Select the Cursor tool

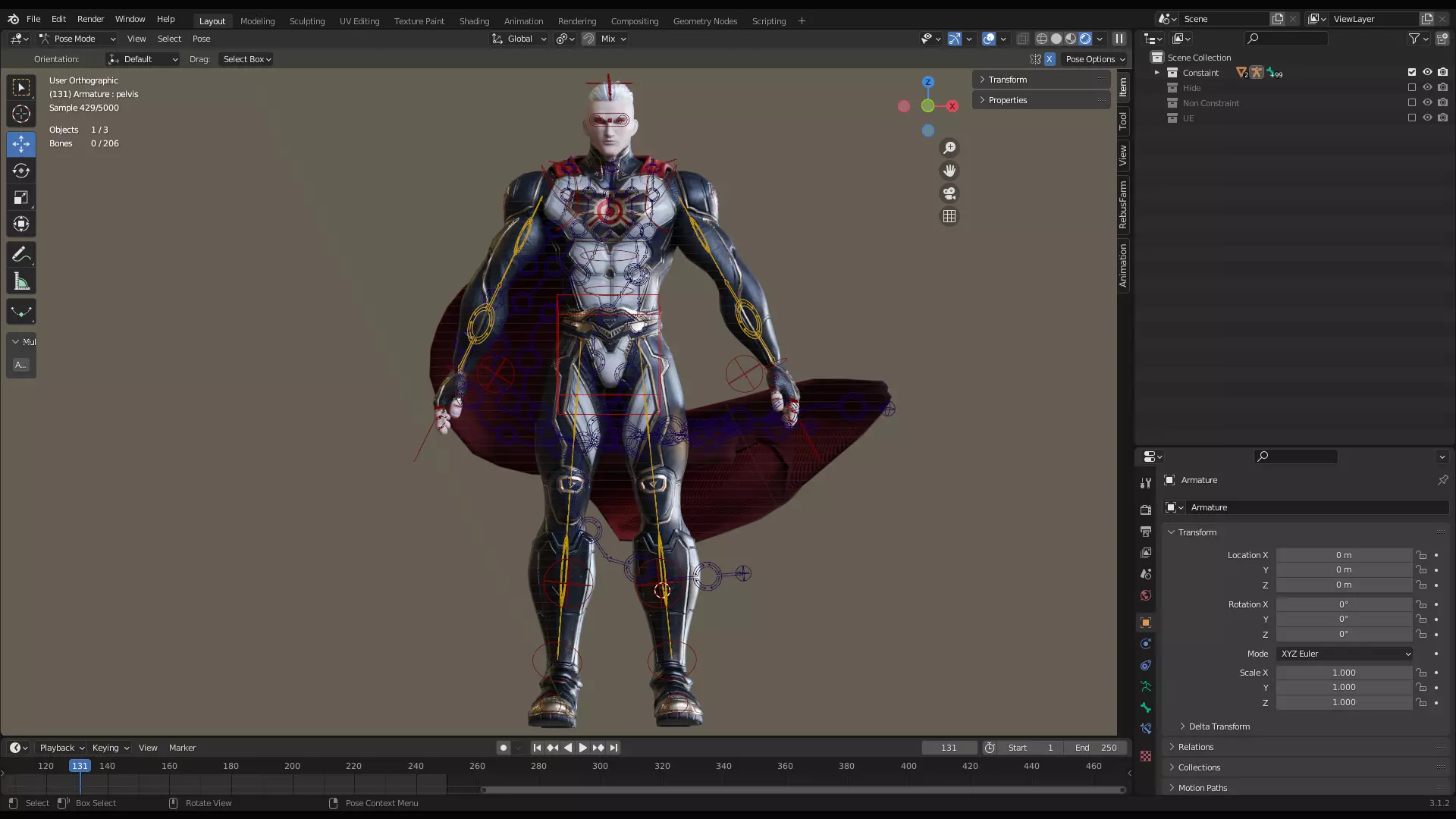21,115
